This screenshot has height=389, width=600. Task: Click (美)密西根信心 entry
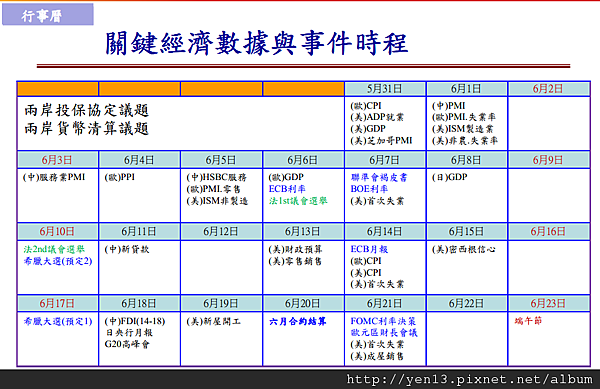pos(463,249)
